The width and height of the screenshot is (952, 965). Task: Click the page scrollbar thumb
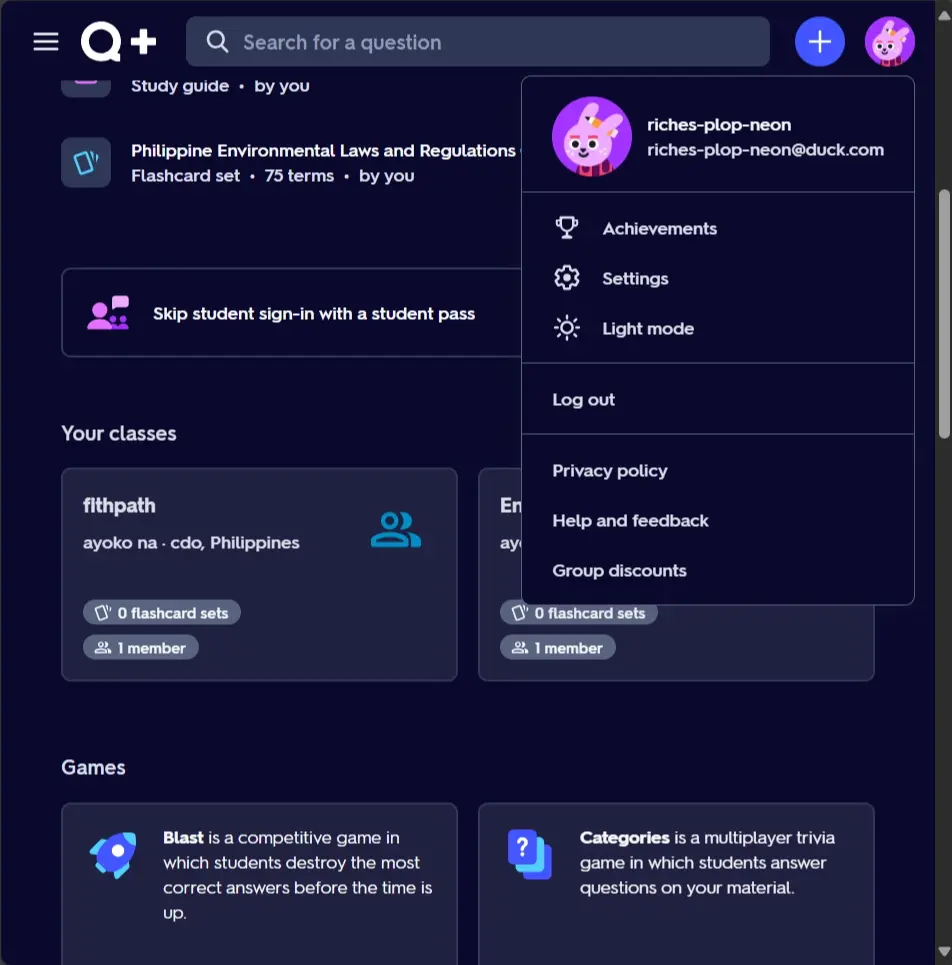[x=944, y=314]
